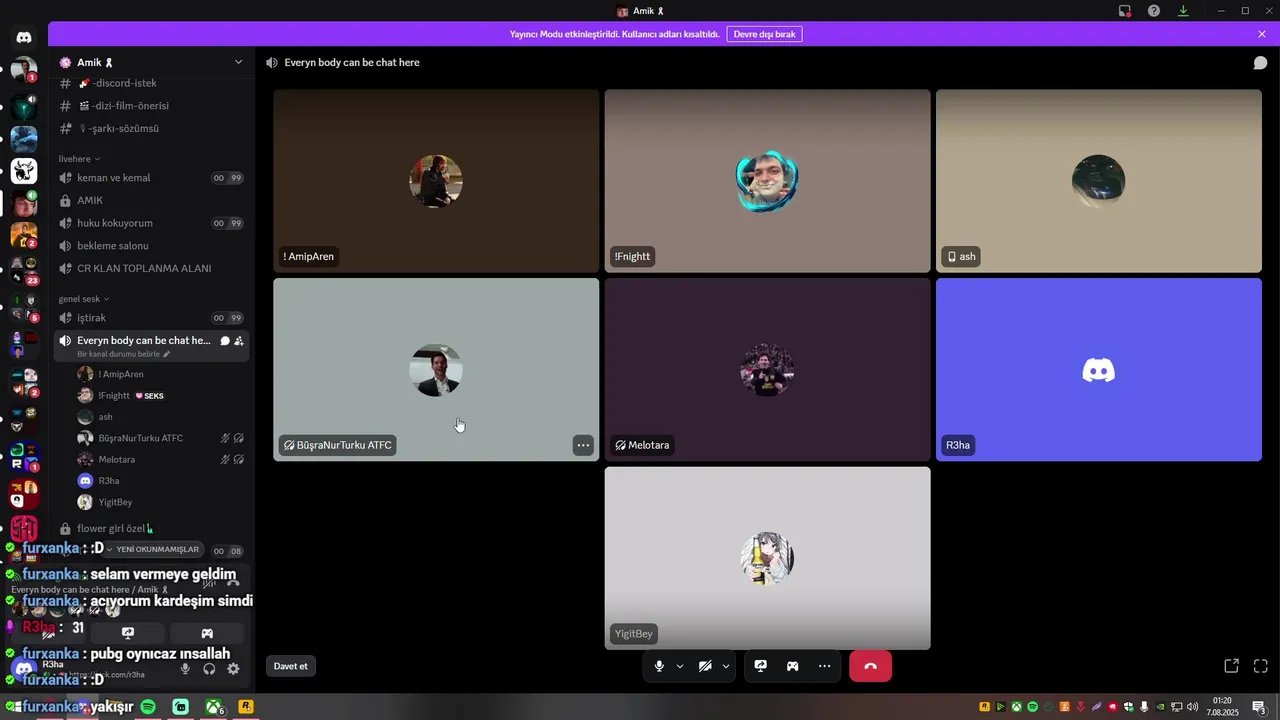
Task: Select R3ha in voice member list
Action: pyautogui.click(x=160, y=481)
